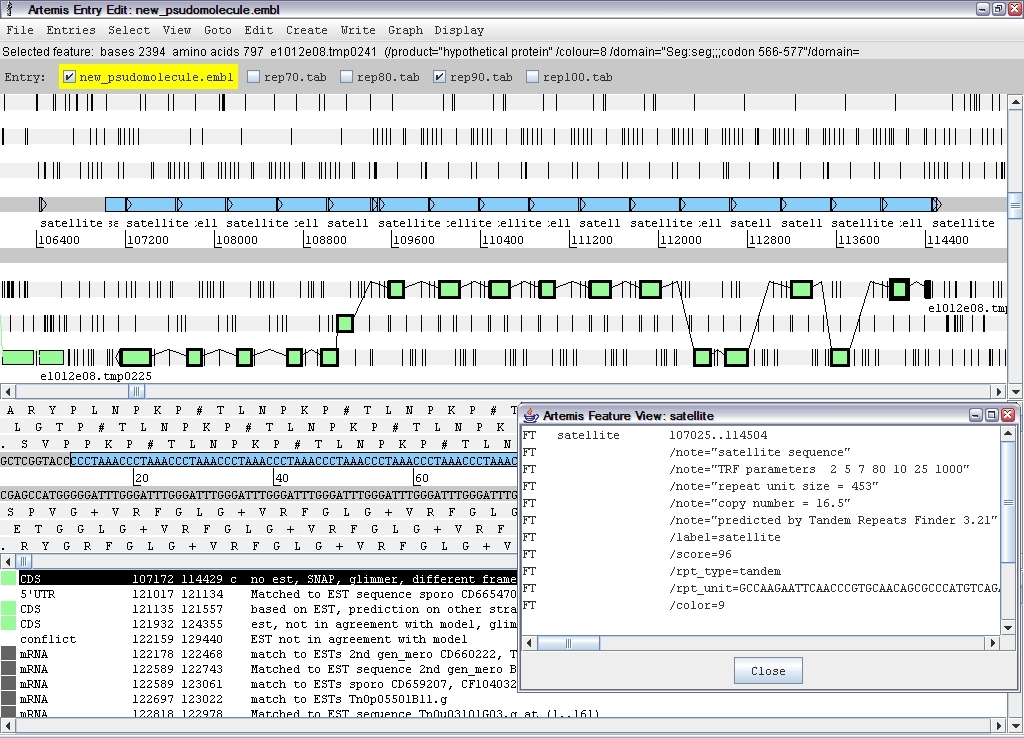Click Feature View horizontal scroll-right arrow
Viewport: 1024px width, 738px height.
pos(993,643)
